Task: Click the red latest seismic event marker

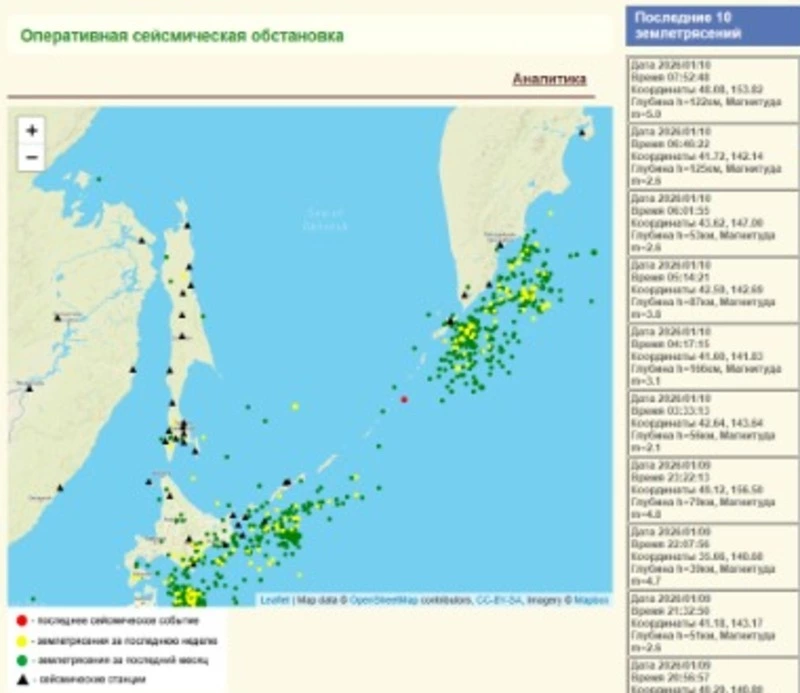Action: pos(404,399)
